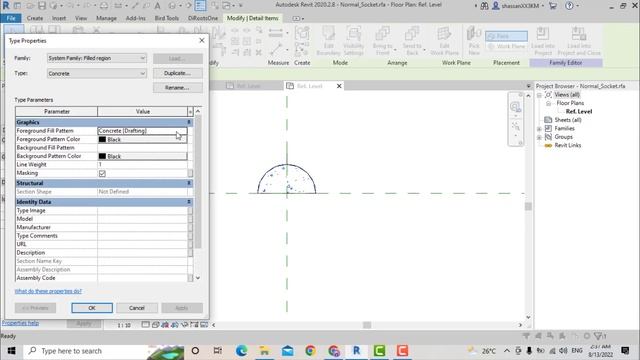Image resolution: width=640 pixels, height=360 pixels.
Task: Open the Autodesk App Store cart icon
Action: coord(553,6)
